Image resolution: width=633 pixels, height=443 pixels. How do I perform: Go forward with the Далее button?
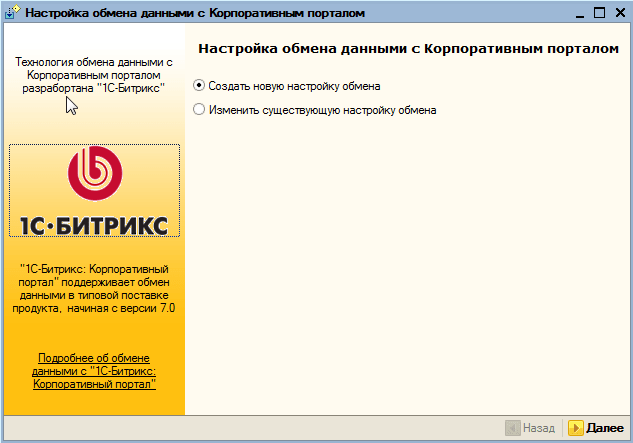coord(596,428)
